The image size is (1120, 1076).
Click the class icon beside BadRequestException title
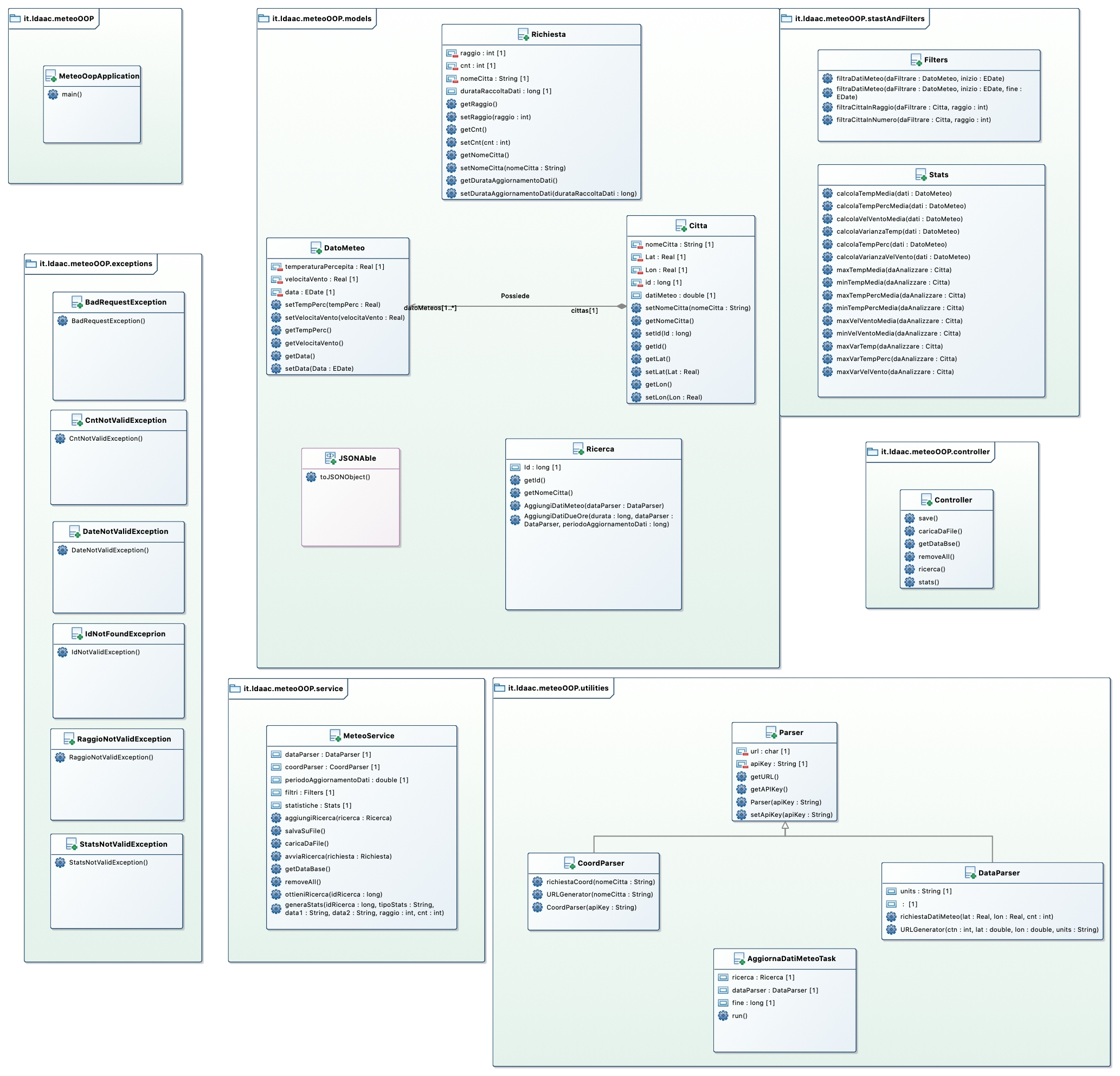(77, 302)
